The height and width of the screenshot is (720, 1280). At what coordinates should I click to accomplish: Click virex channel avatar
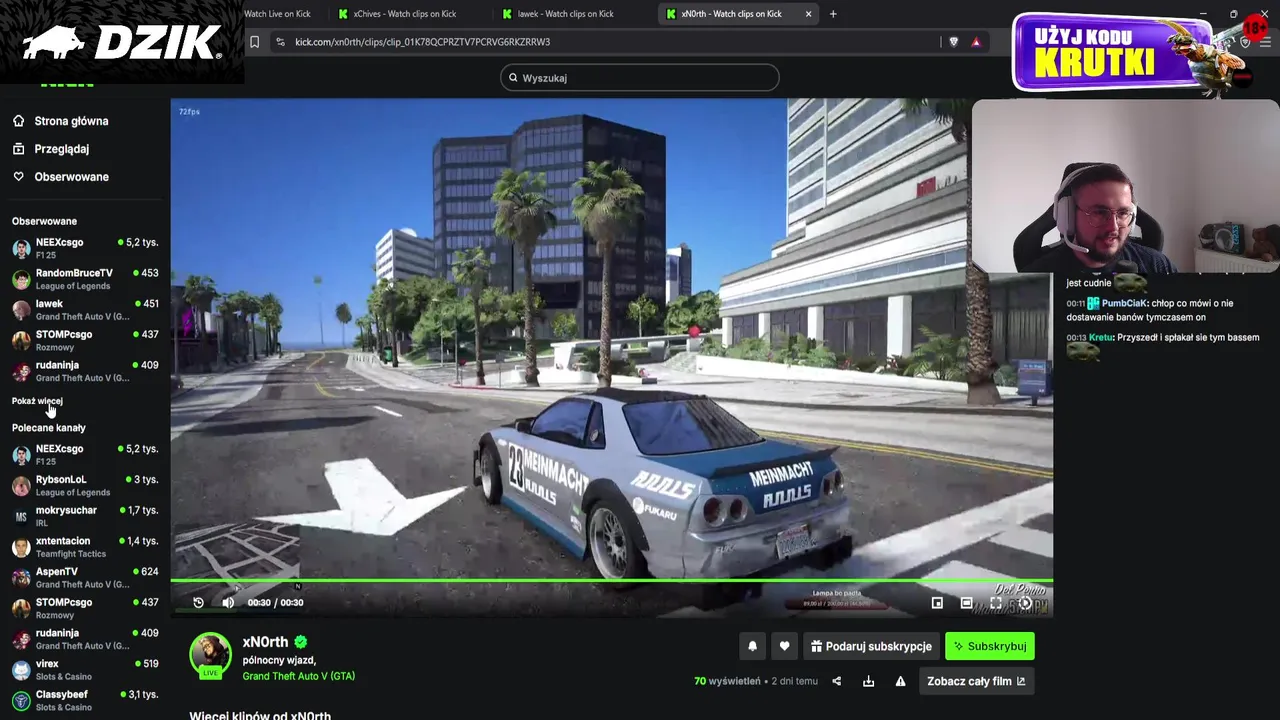21,670
